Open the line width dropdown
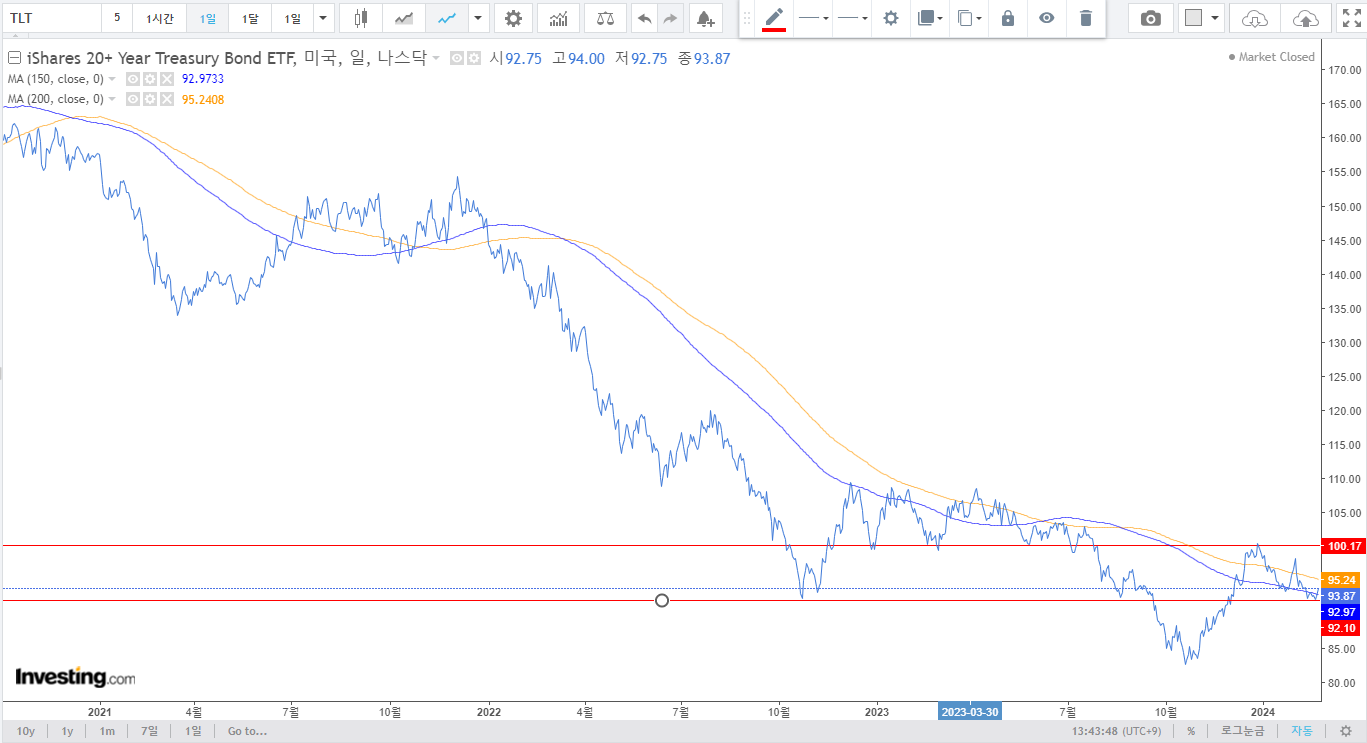Viewport: 1367px width, 743px height. click(x=852, y=18)
